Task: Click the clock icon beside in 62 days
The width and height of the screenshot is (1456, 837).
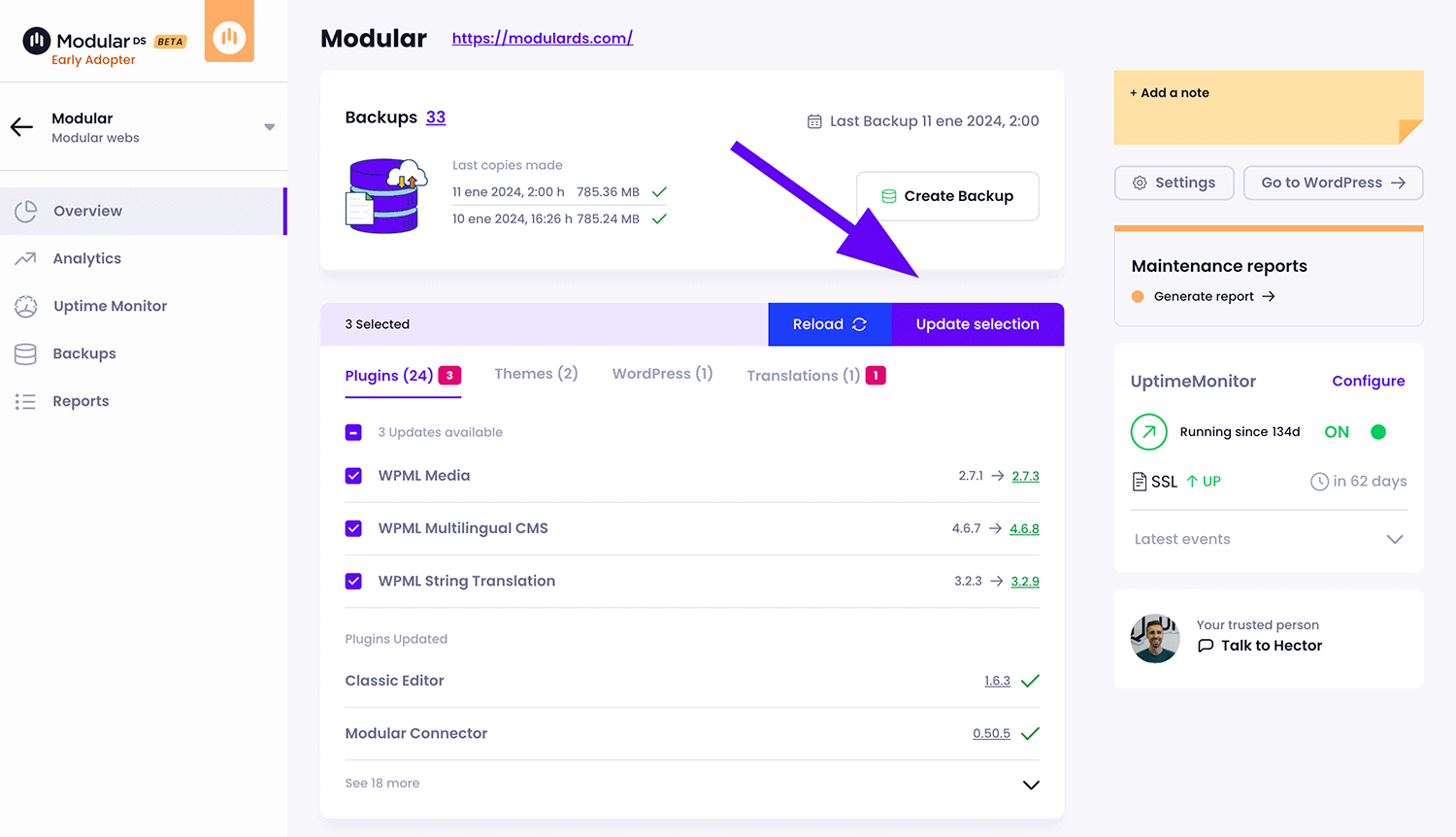Action: (x=1319, y=482)
